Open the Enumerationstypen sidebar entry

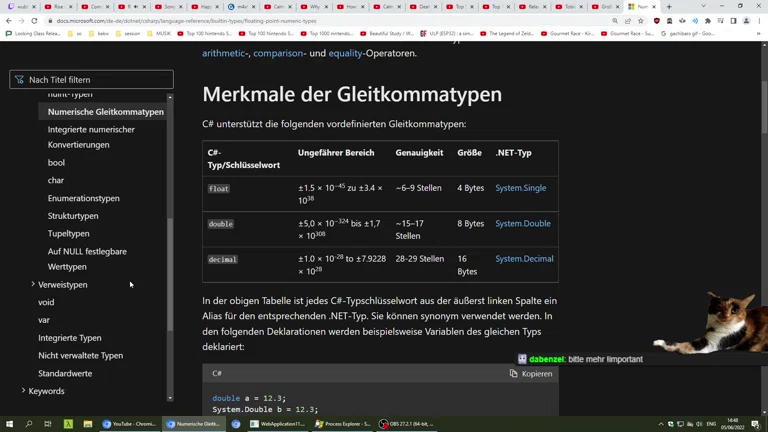point(83,198)
